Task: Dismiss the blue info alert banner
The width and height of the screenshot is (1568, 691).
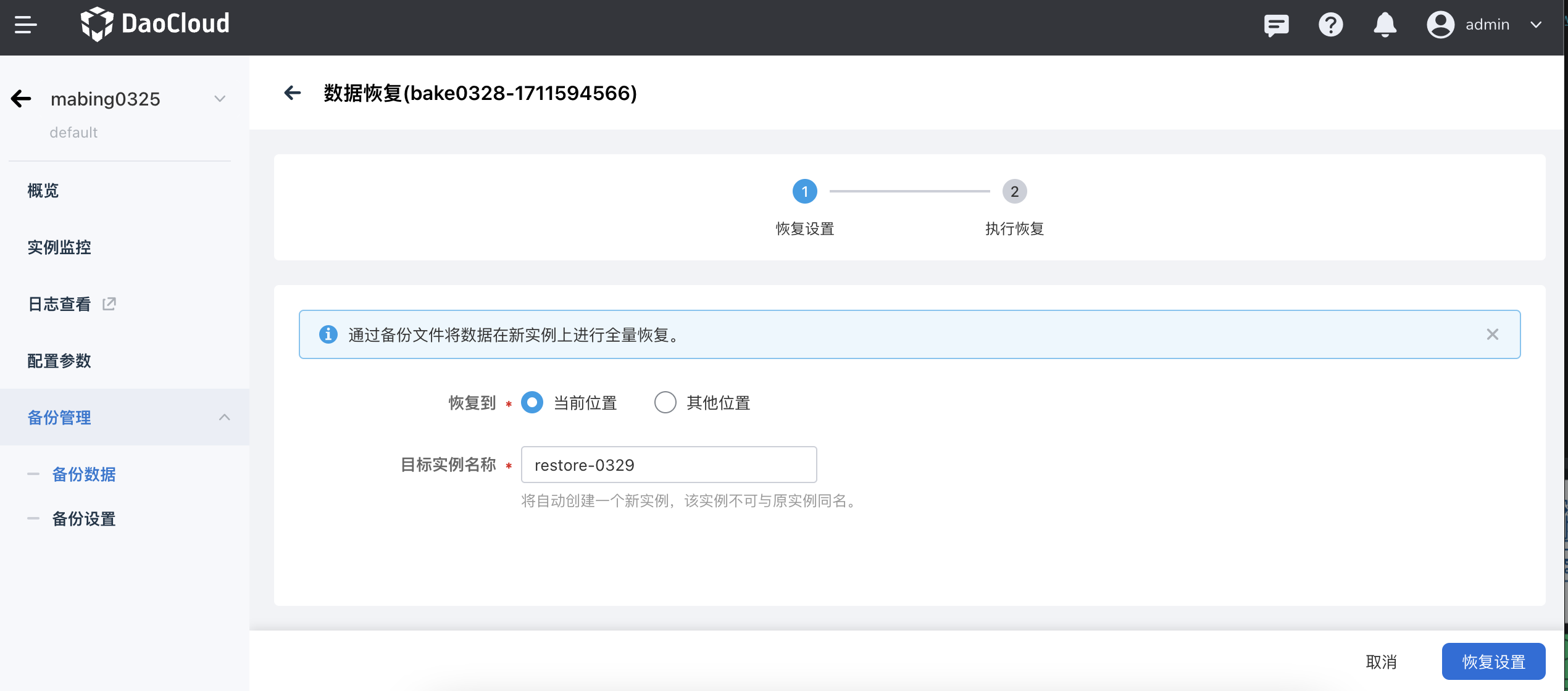Action: [x=1493, y=334]
